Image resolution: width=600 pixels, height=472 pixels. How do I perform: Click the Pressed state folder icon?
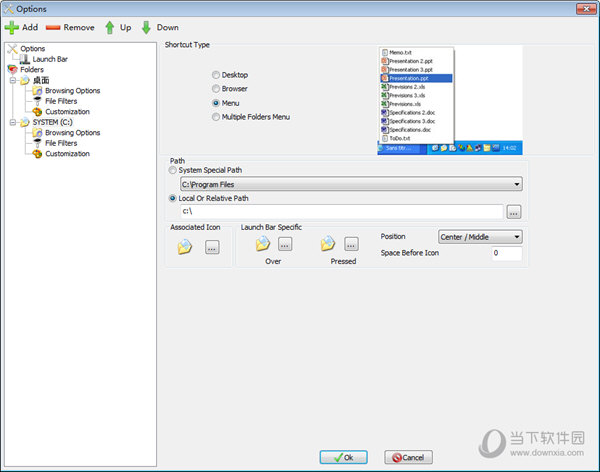(x=328, y=243)
